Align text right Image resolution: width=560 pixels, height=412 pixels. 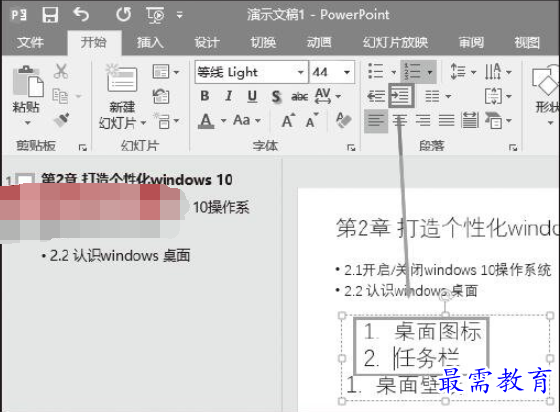click(x=423, y=121)
